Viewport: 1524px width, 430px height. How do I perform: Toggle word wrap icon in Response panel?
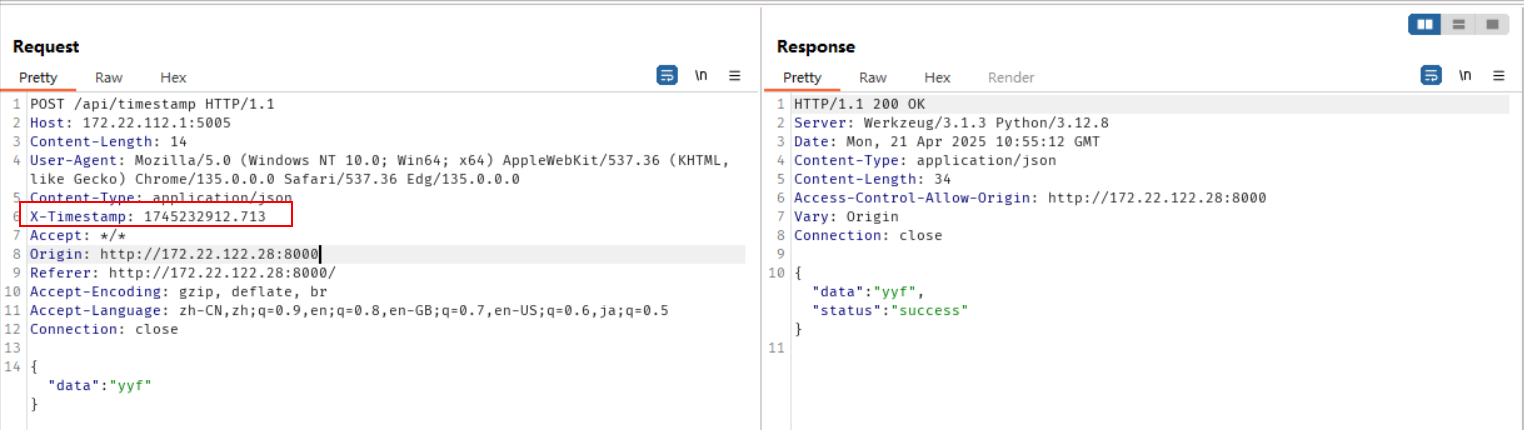pos(1432,75)
